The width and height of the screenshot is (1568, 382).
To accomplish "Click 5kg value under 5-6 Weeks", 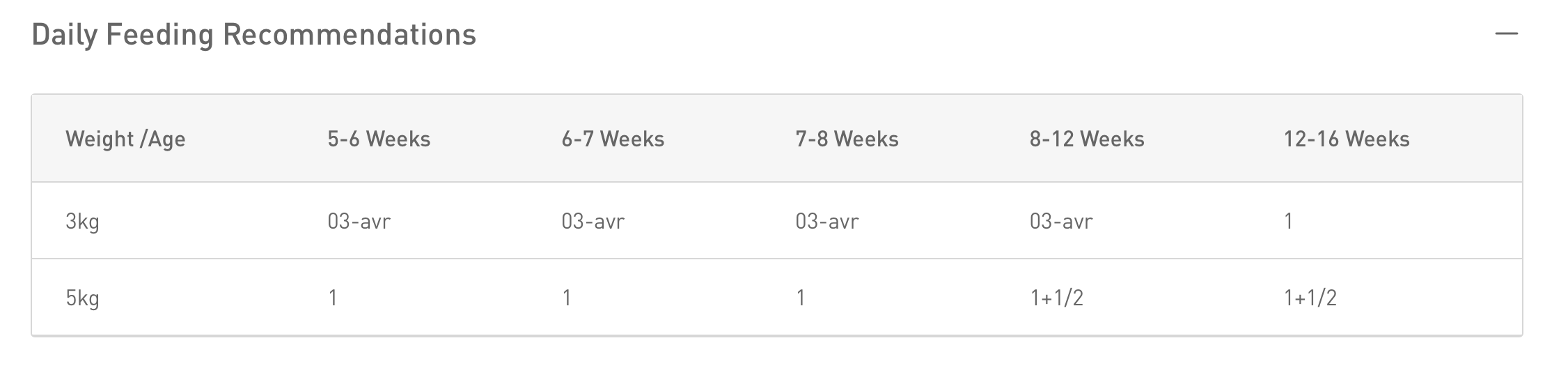I will click(x=333, y=298).
